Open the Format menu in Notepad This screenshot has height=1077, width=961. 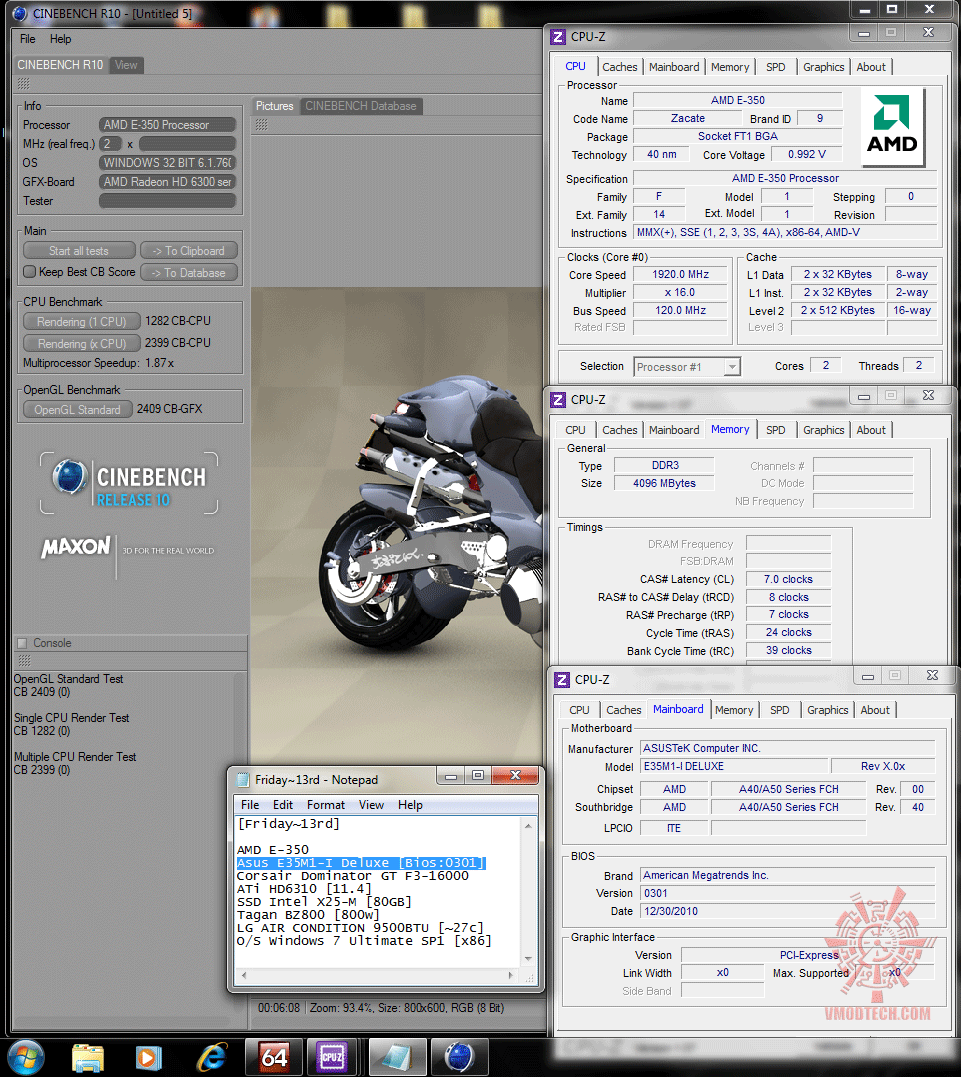(x=326, y=805)
